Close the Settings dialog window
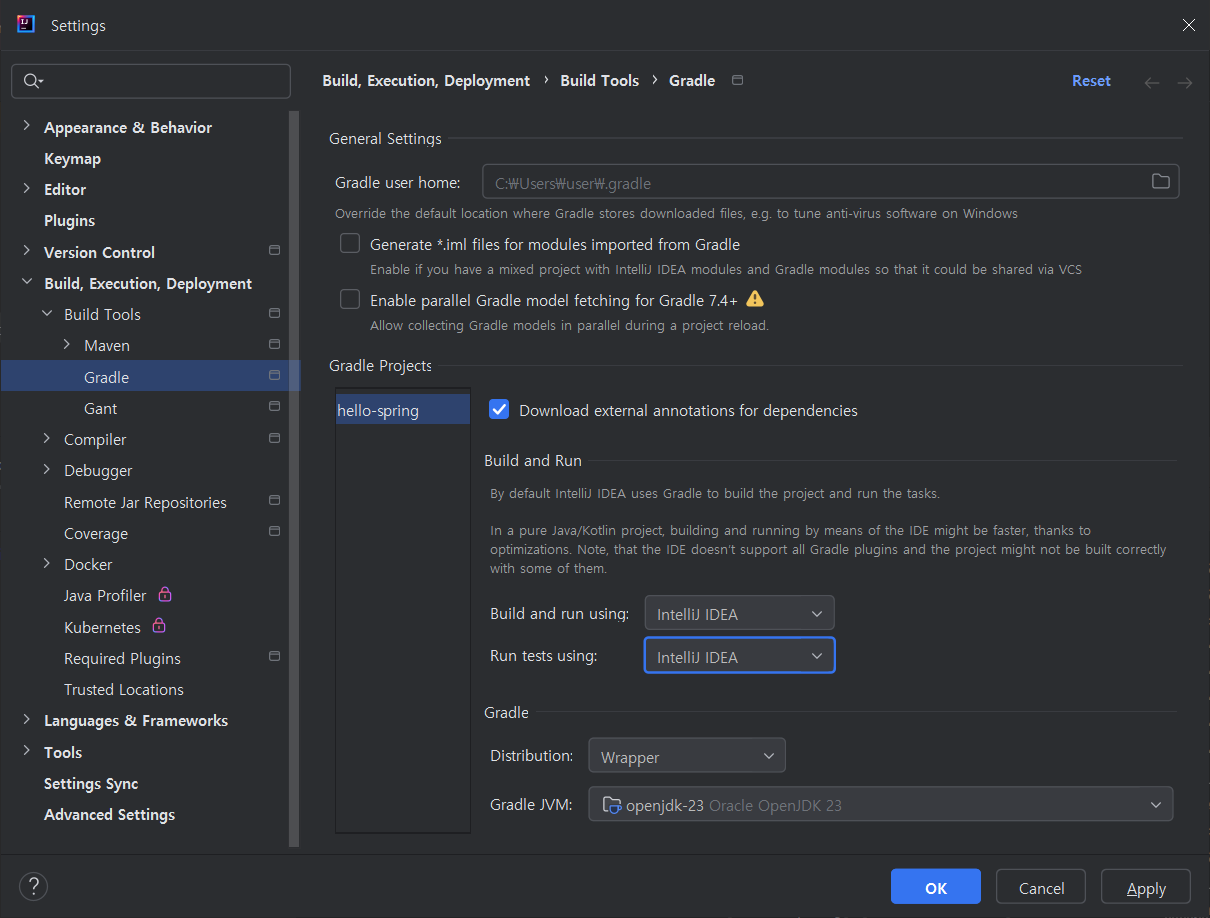This screenshot has height=918, width=1210. pyautogui.click(x=1188, y=25)
